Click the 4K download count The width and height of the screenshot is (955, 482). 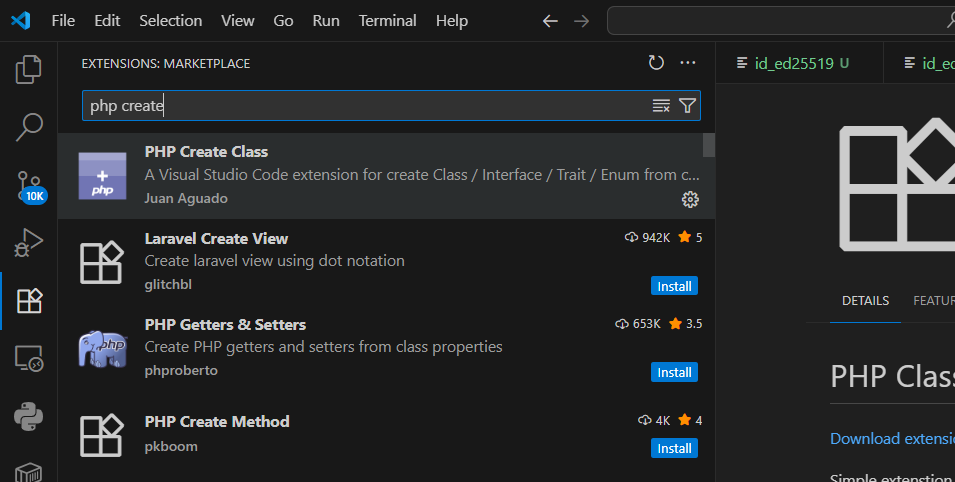click(x=654, y=420)
